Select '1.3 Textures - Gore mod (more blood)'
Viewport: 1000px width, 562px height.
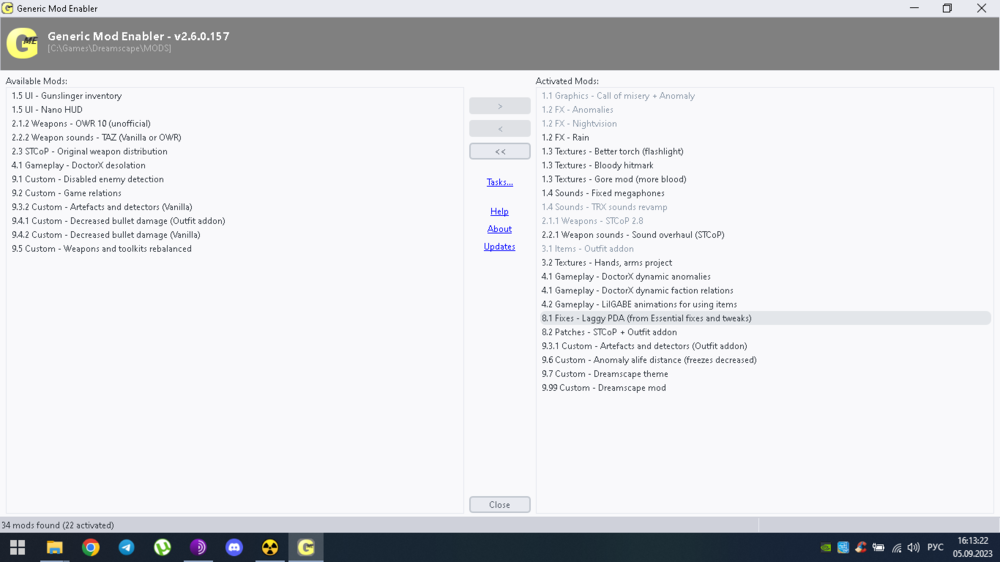point(614,179)
